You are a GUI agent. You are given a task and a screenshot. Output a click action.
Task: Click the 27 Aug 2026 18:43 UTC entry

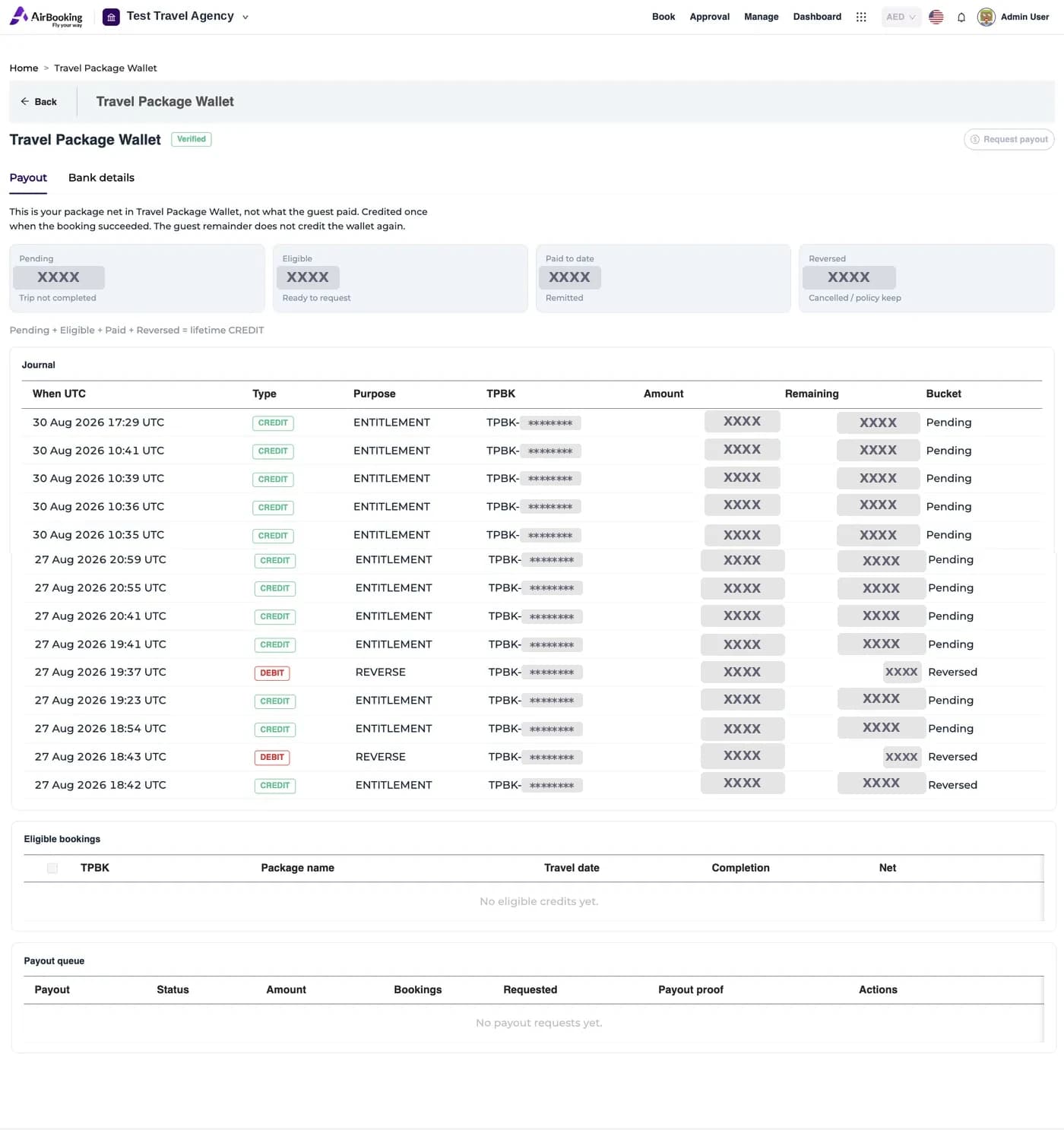click(x=534, y=757)
